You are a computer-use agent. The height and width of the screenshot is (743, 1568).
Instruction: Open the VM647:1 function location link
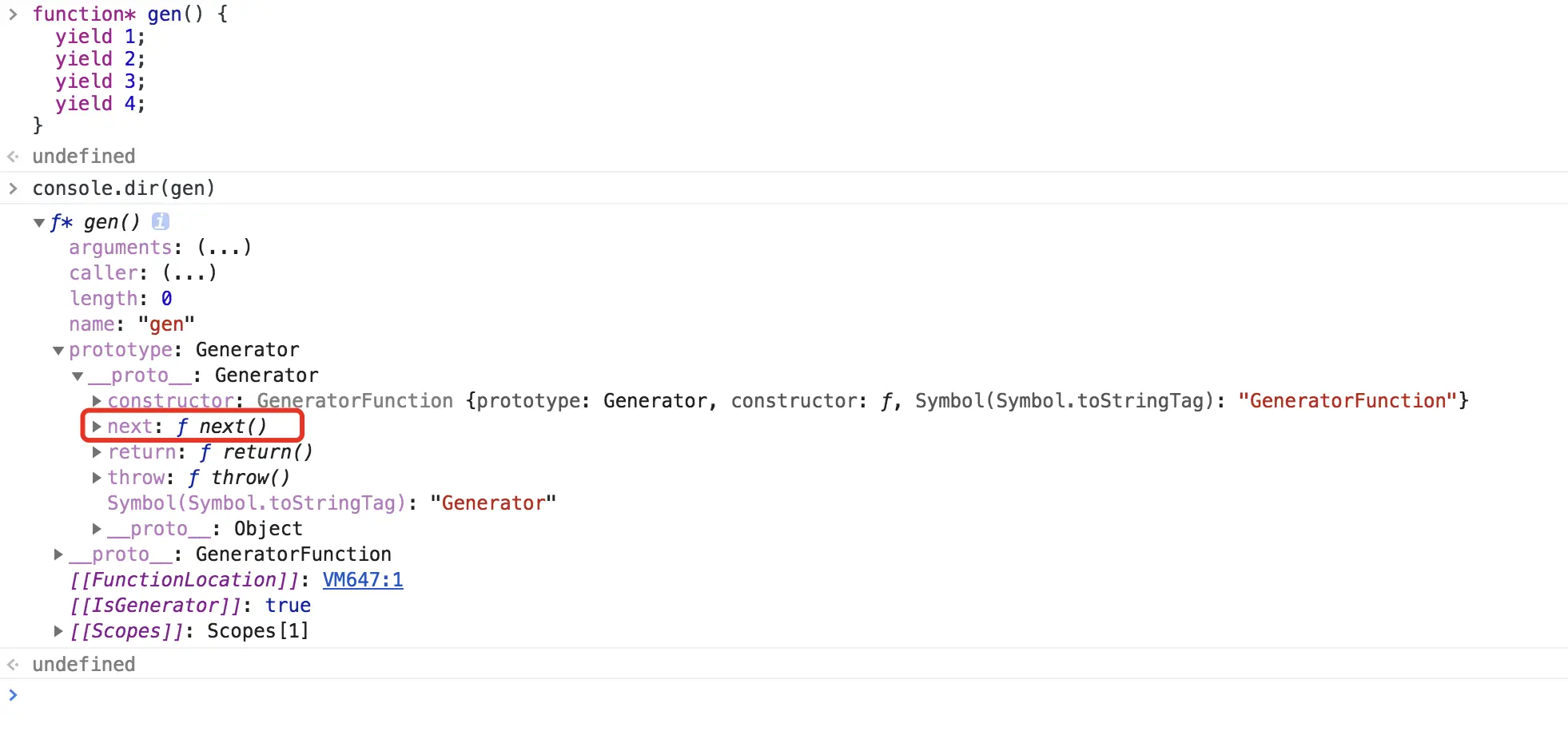click(363, 580)
